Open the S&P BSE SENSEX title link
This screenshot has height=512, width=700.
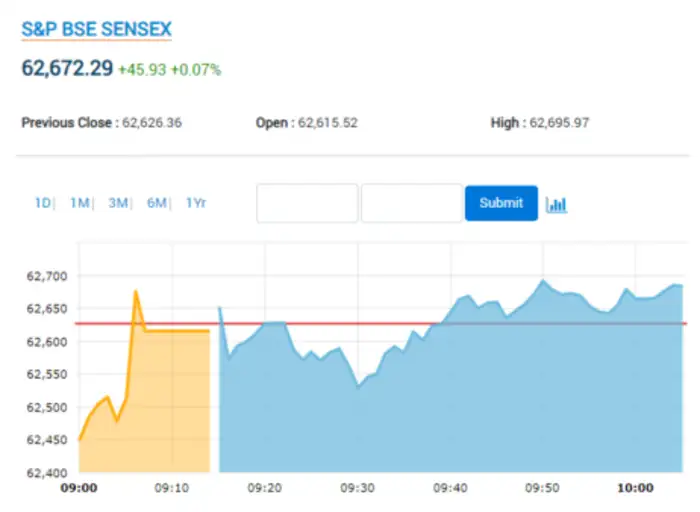[x=97, y=29]
